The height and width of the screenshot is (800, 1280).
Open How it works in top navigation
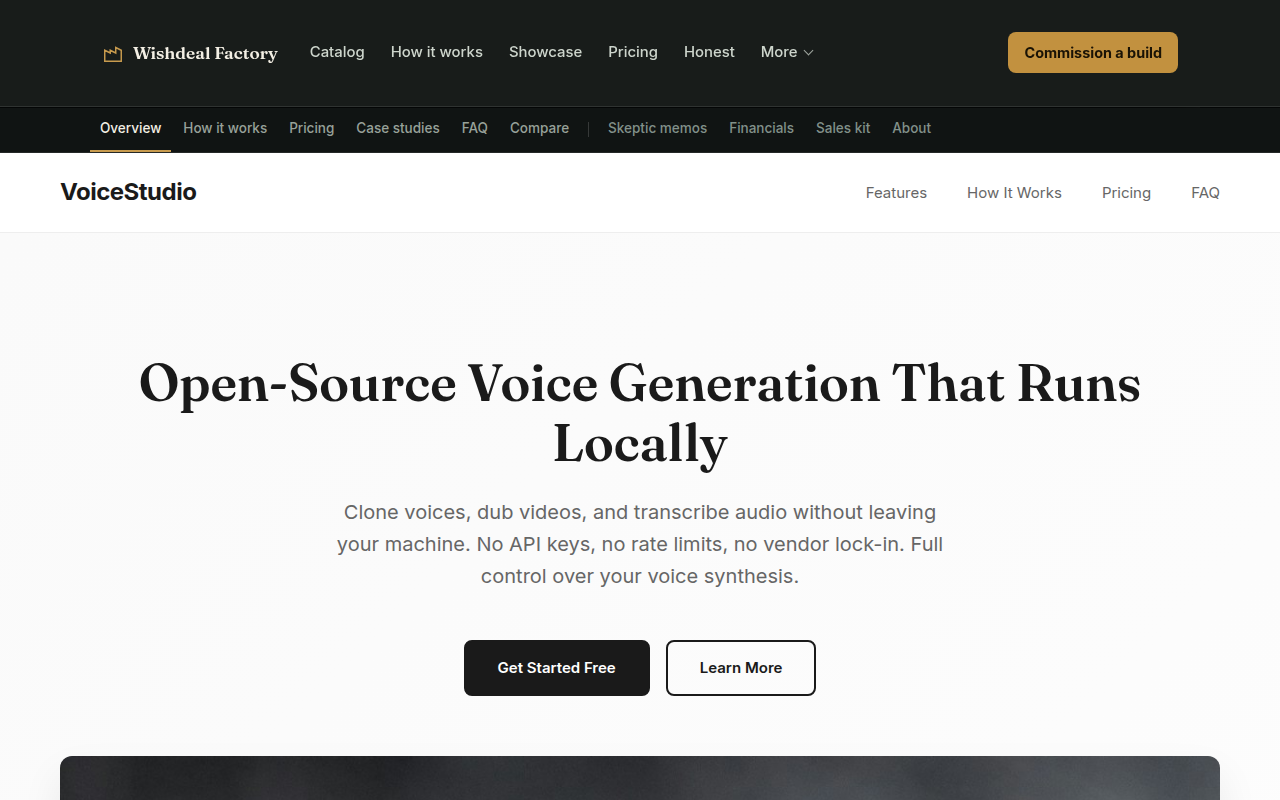(437, 52)
